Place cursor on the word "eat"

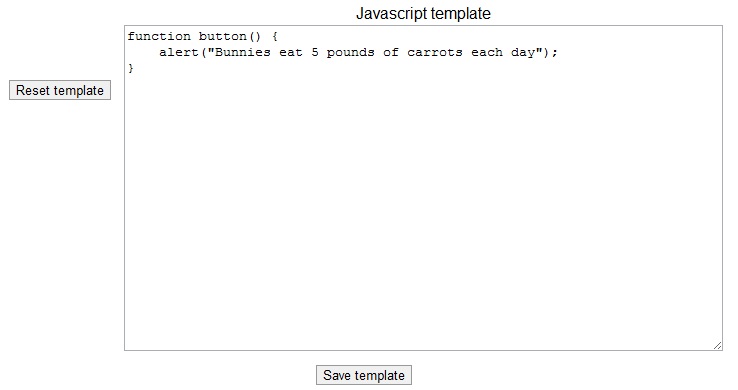(x=291, y=52)
